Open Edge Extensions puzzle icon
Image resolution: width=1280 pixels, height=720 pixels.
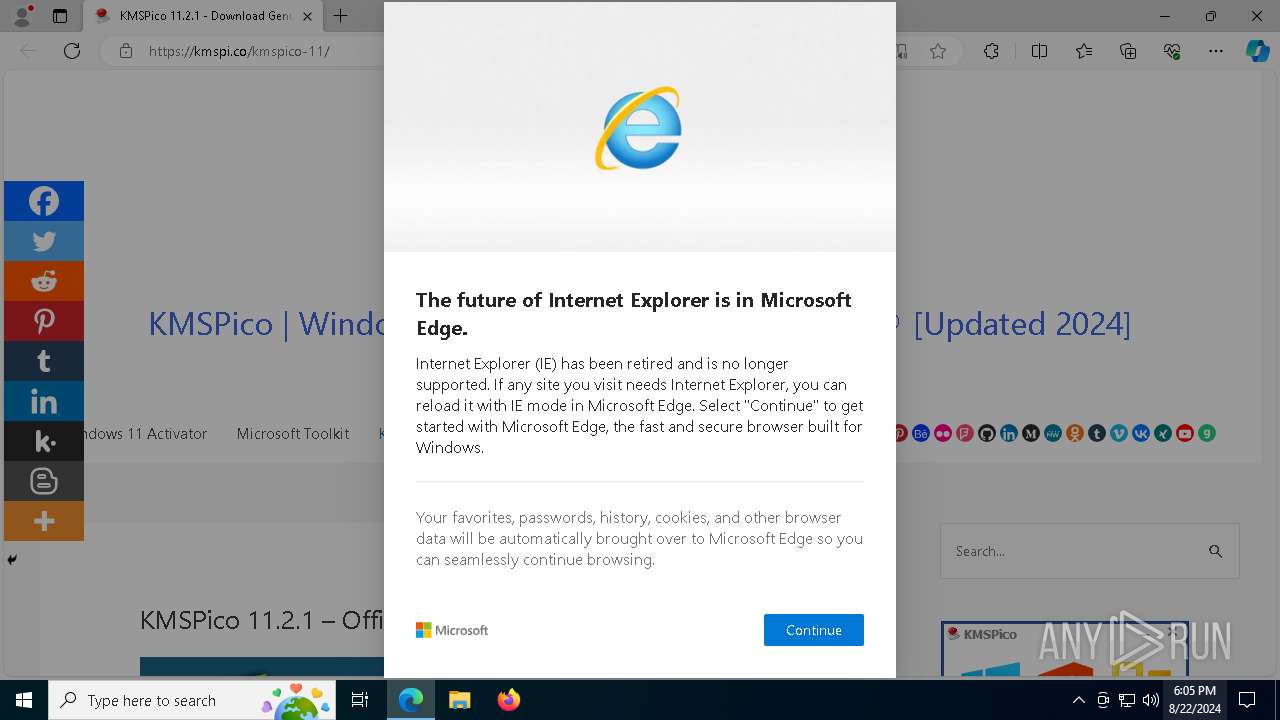click(991, 51)
